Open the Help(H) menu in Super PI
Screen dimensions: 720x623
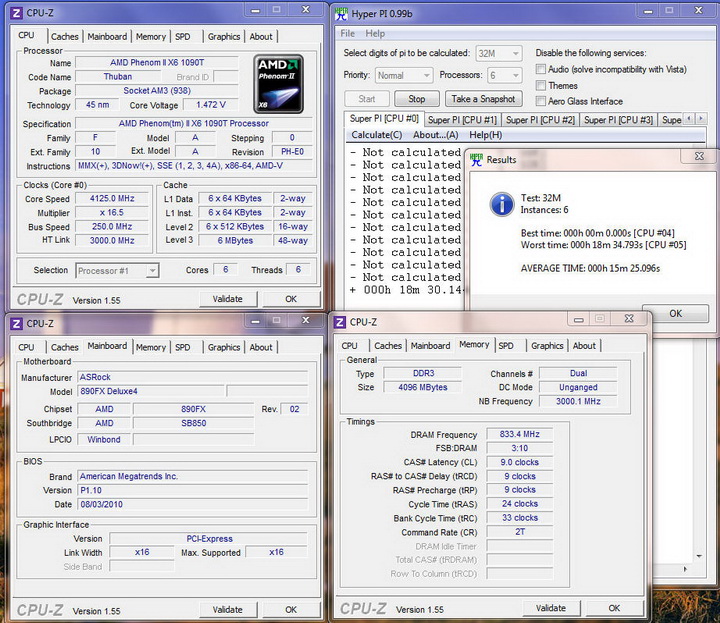(x=485, y=135)
